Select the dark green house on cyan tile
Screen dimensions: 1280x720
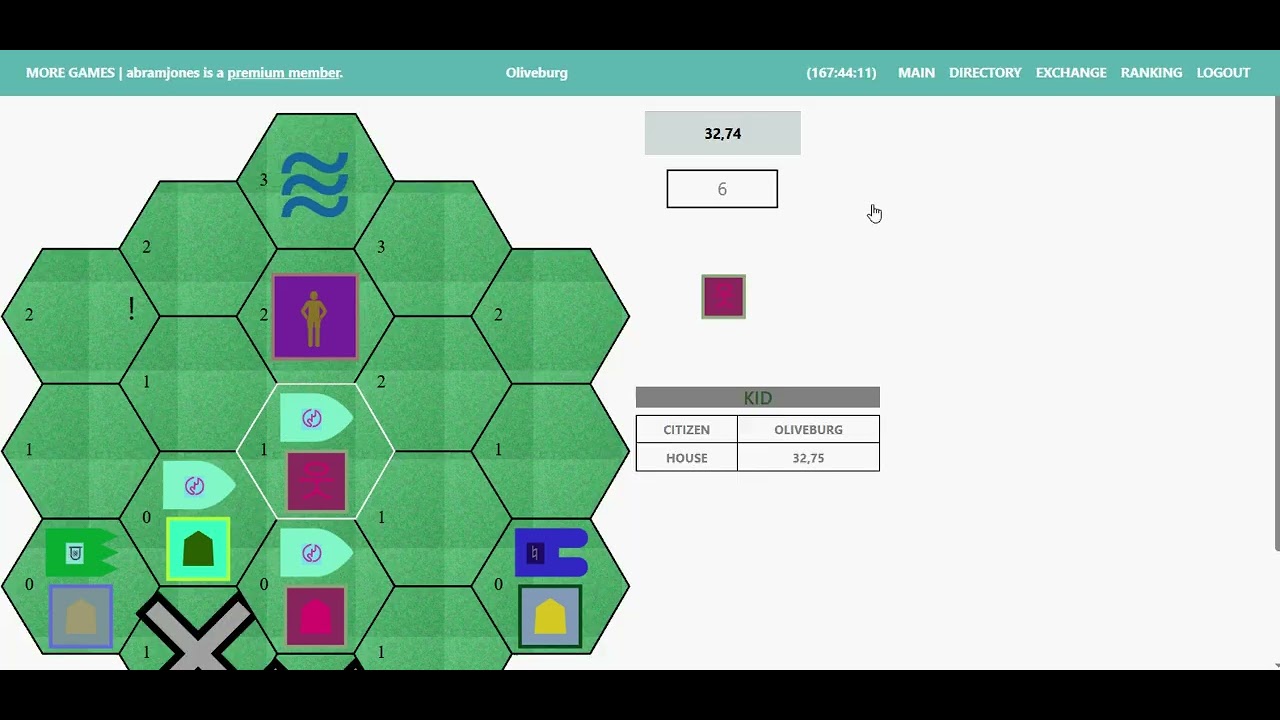pos(198,549)
